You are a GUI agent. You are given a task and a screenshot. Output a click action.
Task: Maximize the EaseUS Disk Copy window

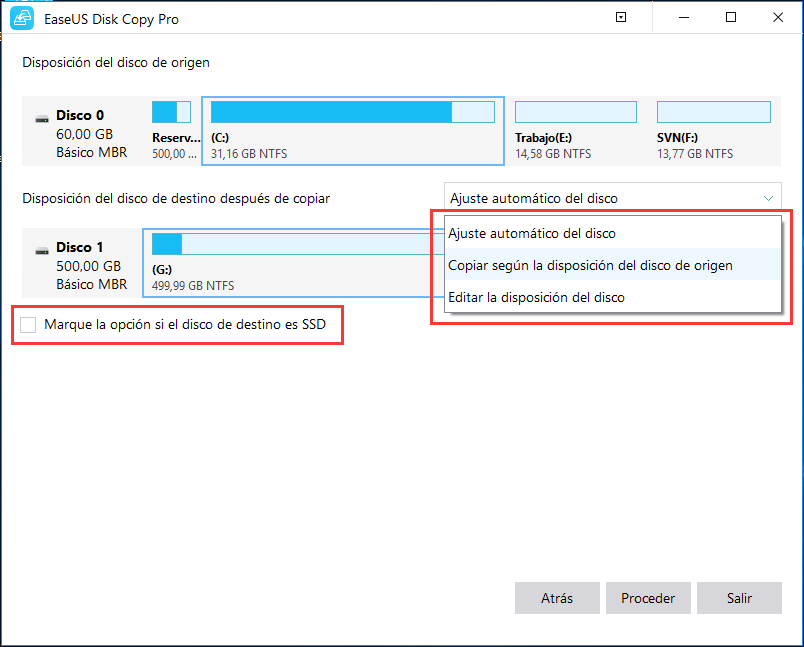(731, 17)
